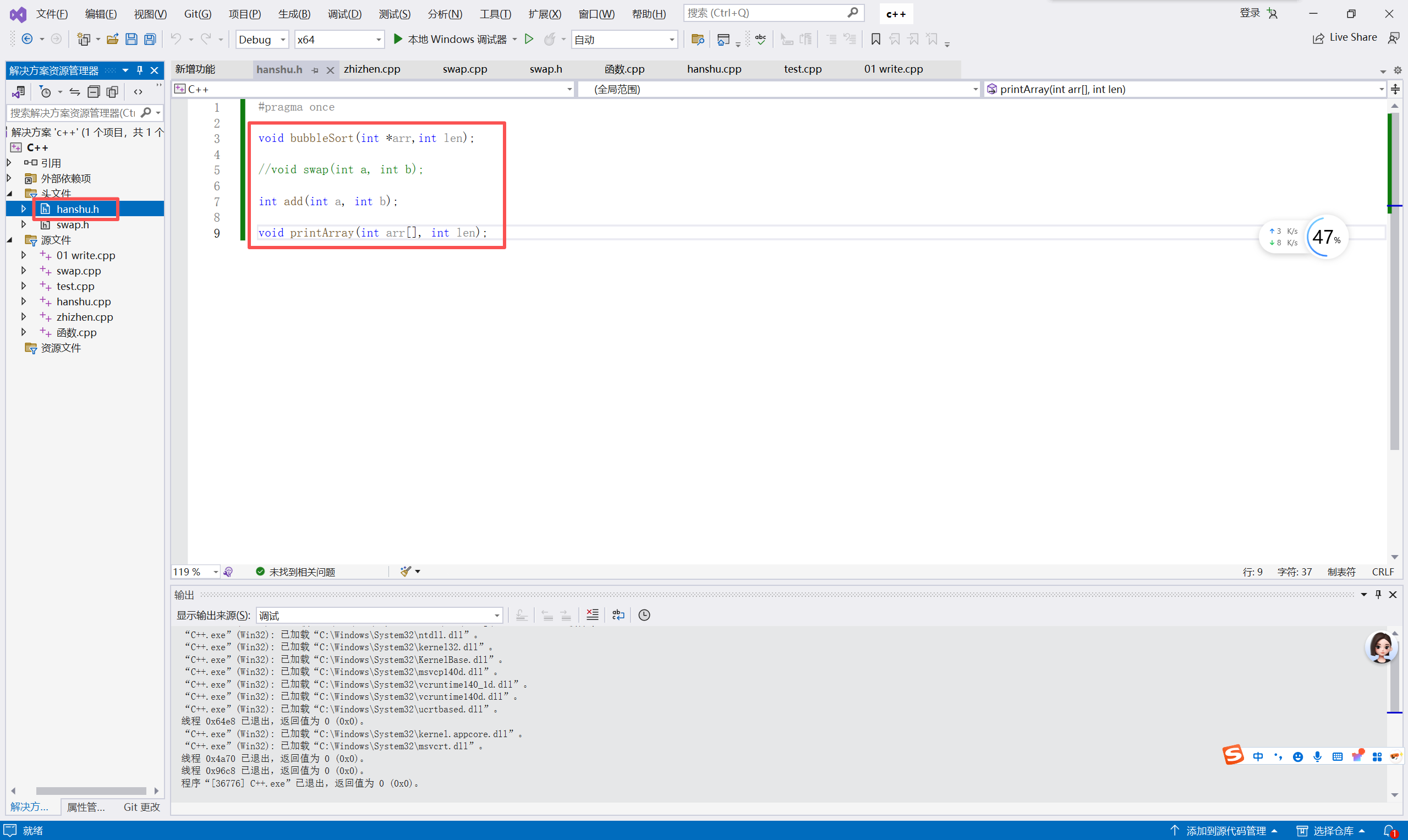Screen dimensions: 1408x840
Task: Pin the hanshu.h tab
Action: tap(315, 70)
